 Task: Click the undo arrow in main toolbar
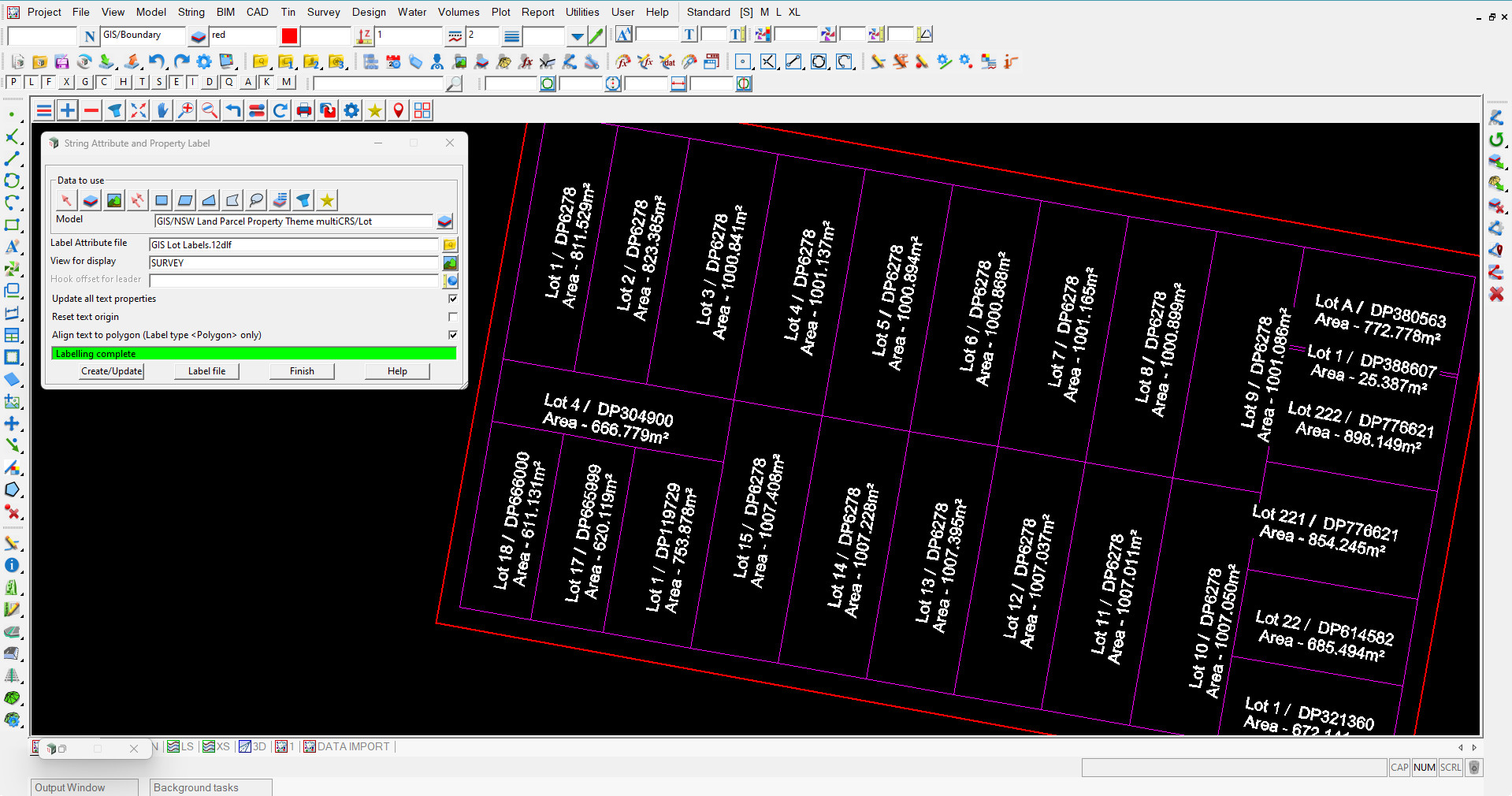[157, 61]
